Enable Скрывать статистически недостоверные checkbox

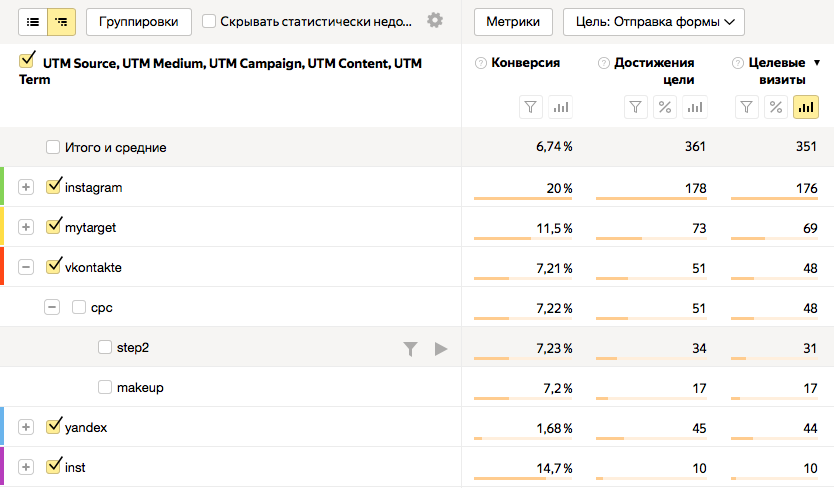209,21
